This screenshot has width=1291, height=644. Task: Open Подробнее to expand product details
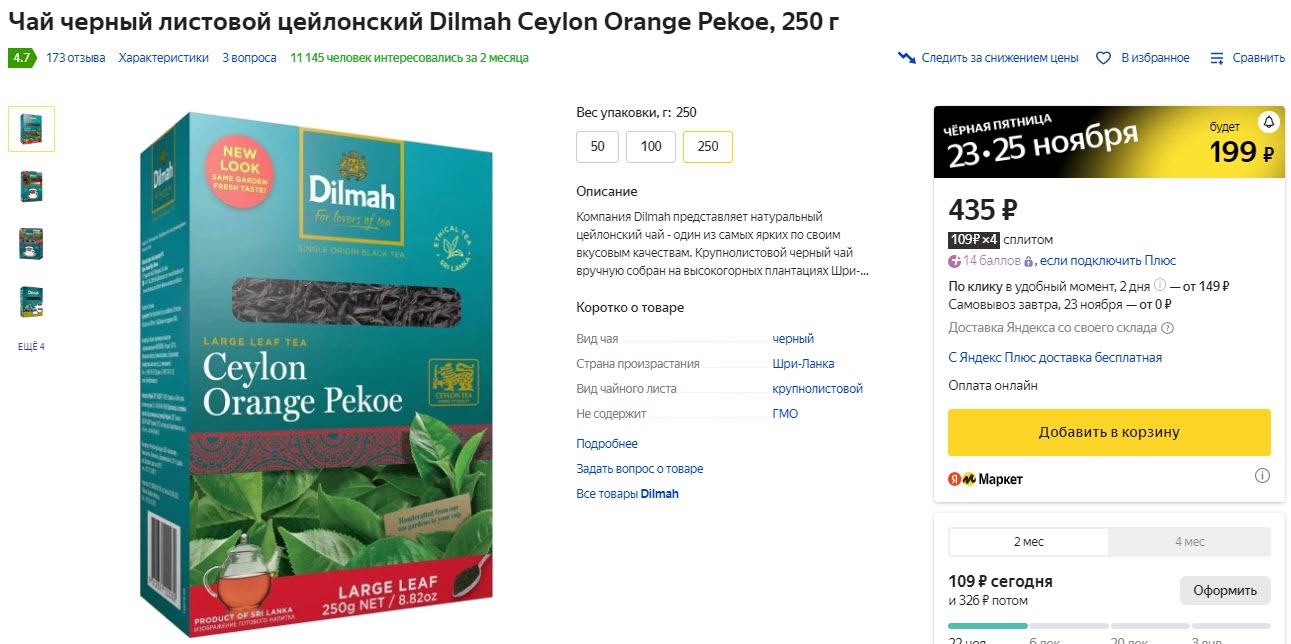point(605,443)
